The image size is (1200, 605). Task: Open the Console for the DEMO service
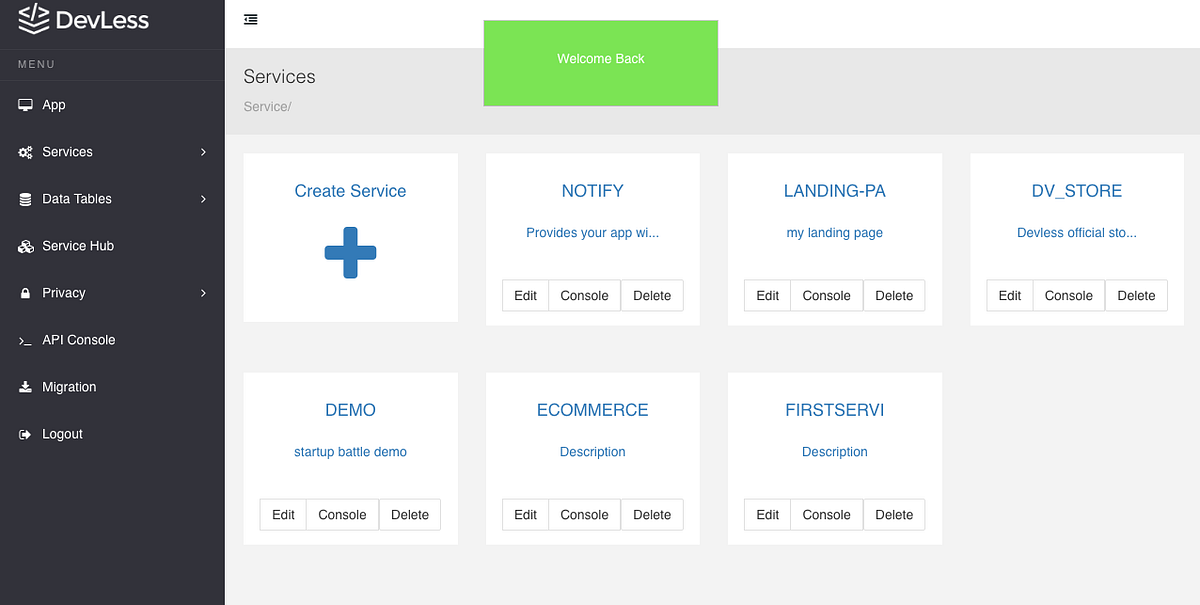(x=342, y=514)
